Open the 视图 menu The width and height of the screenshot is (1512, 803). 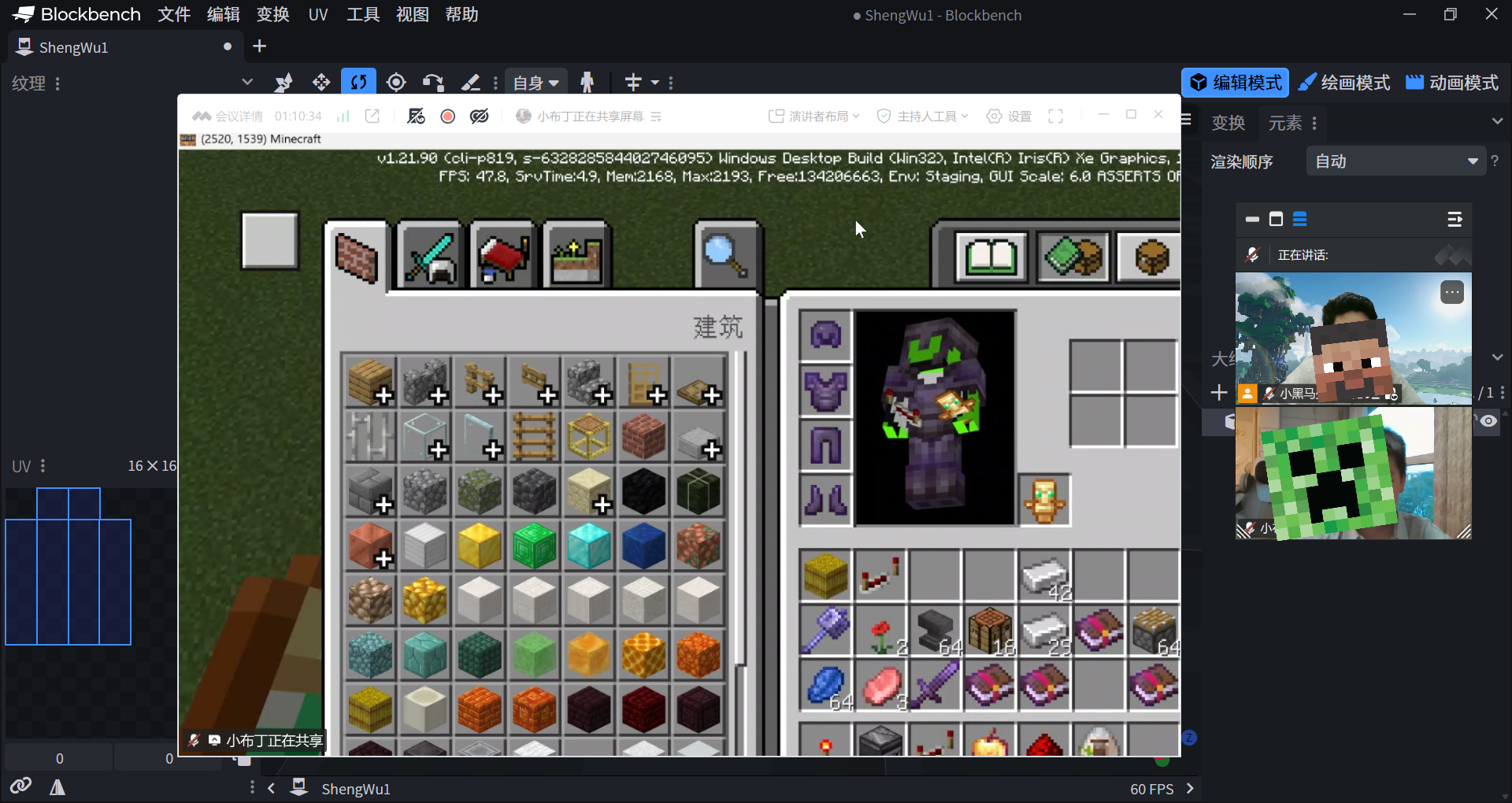coord(413,15)
